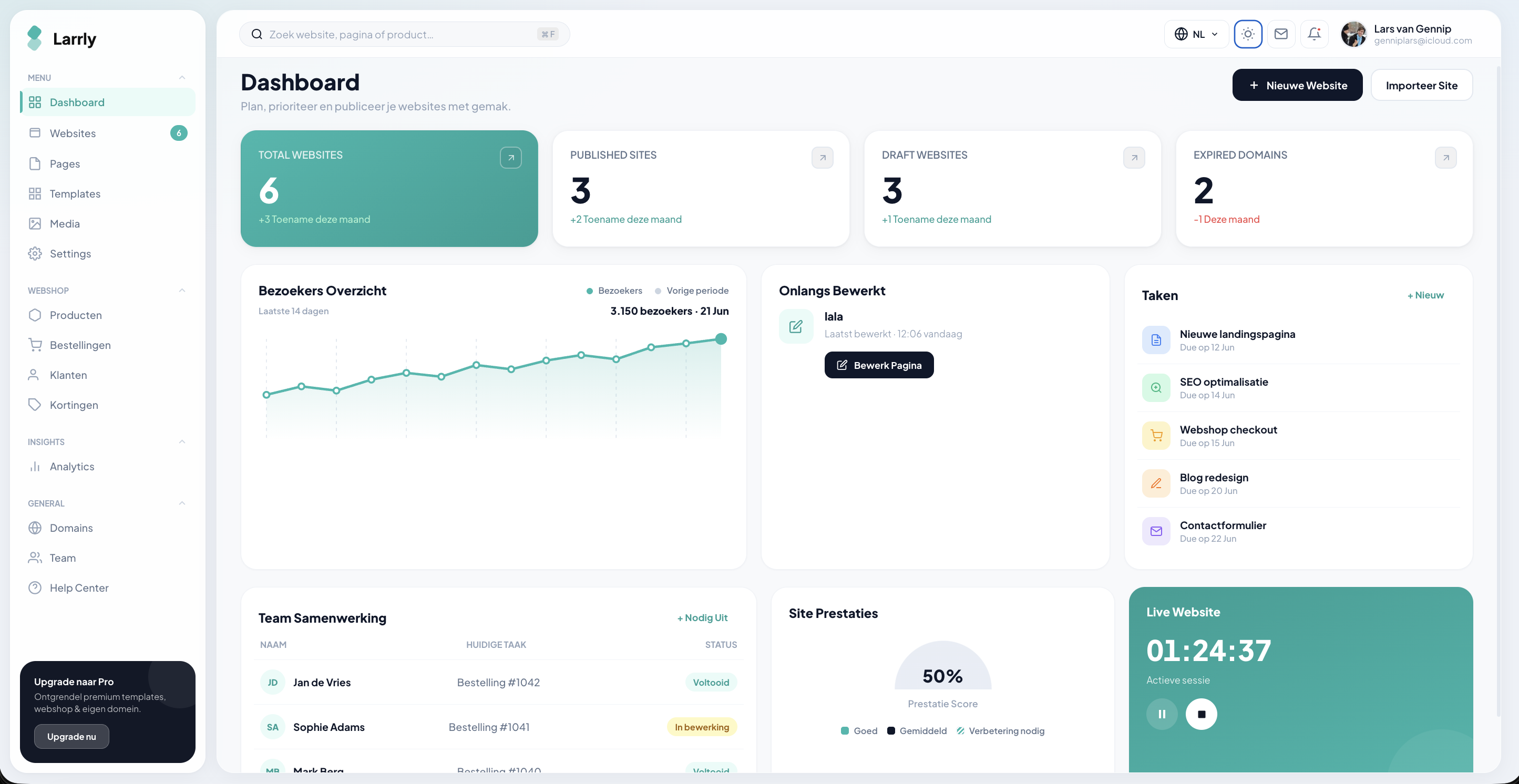Click the In bewerking status badge

[x=702, y=727]
